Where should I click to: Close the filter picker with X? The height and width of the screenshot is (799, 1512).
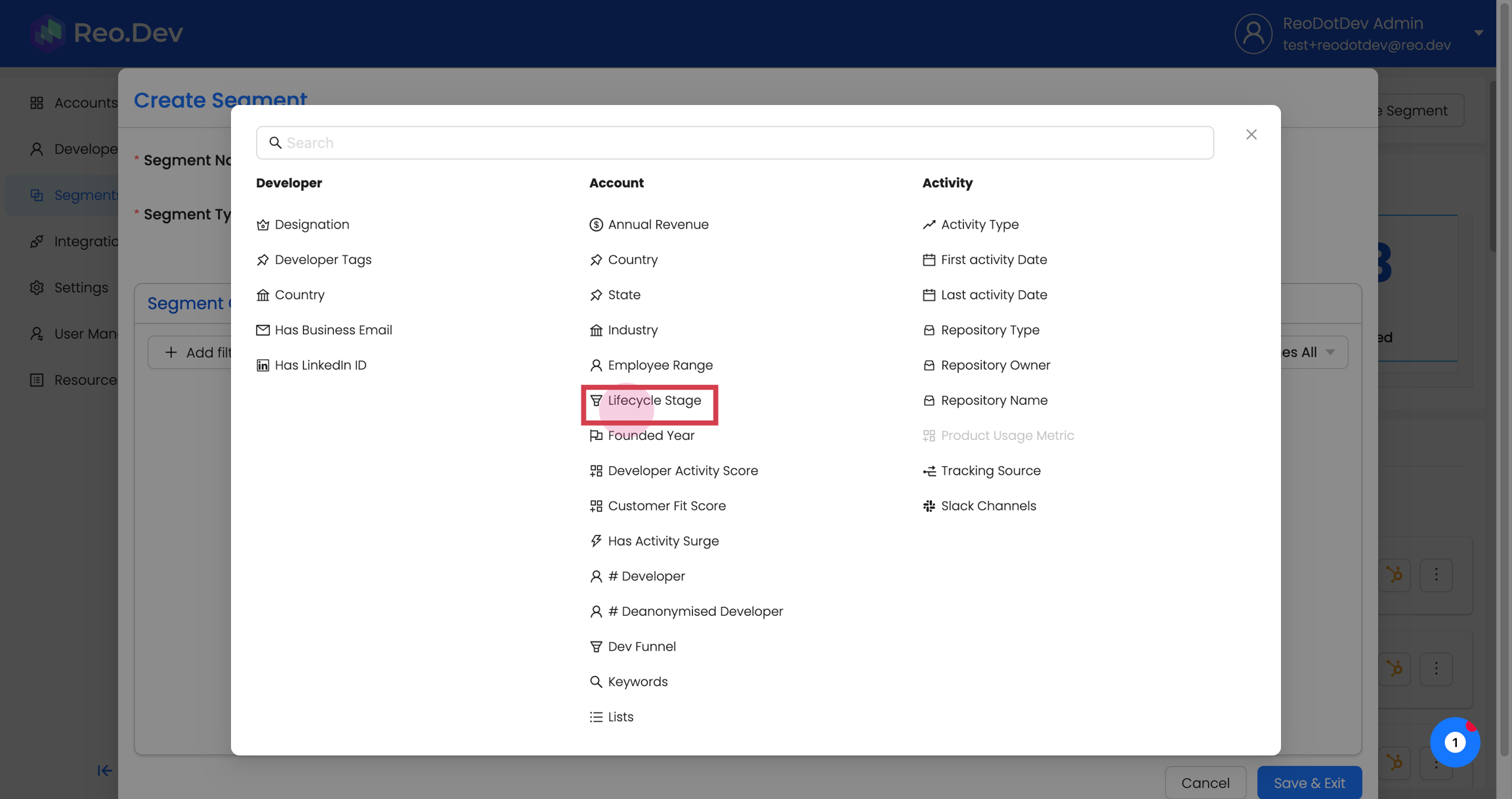(x=1251, y=135)
